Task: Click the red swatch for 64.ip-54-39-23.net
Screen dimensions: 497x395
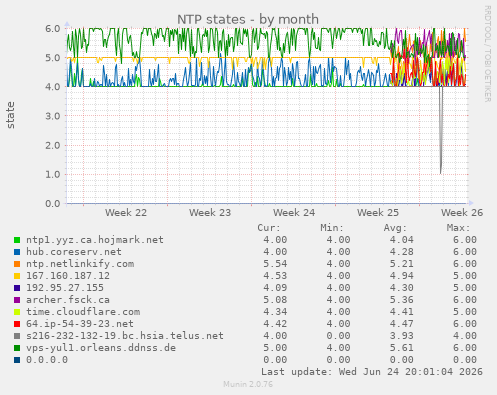Action: coord(17,324)
